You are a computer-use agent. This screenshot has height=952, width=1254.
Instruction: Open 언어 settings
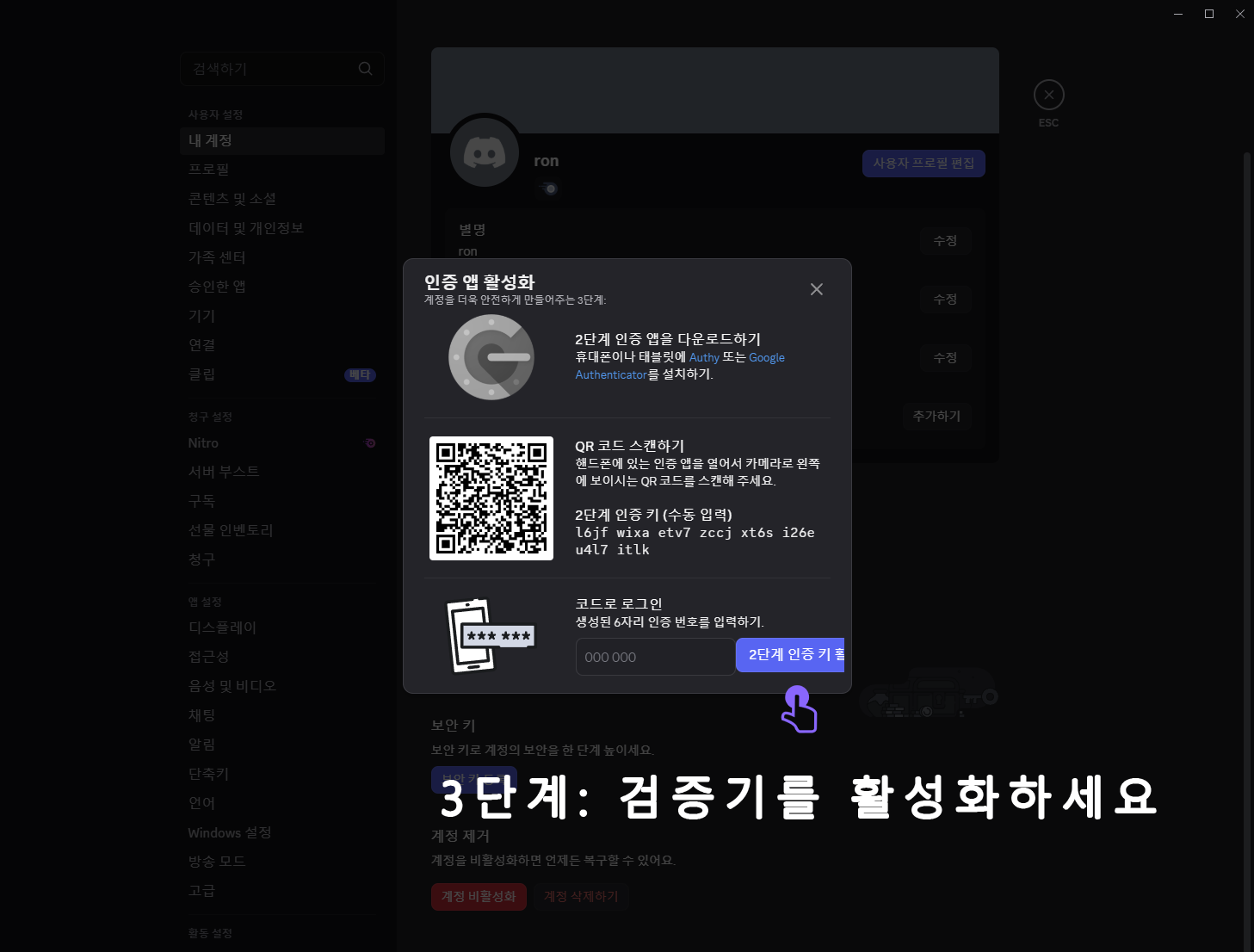282,803
